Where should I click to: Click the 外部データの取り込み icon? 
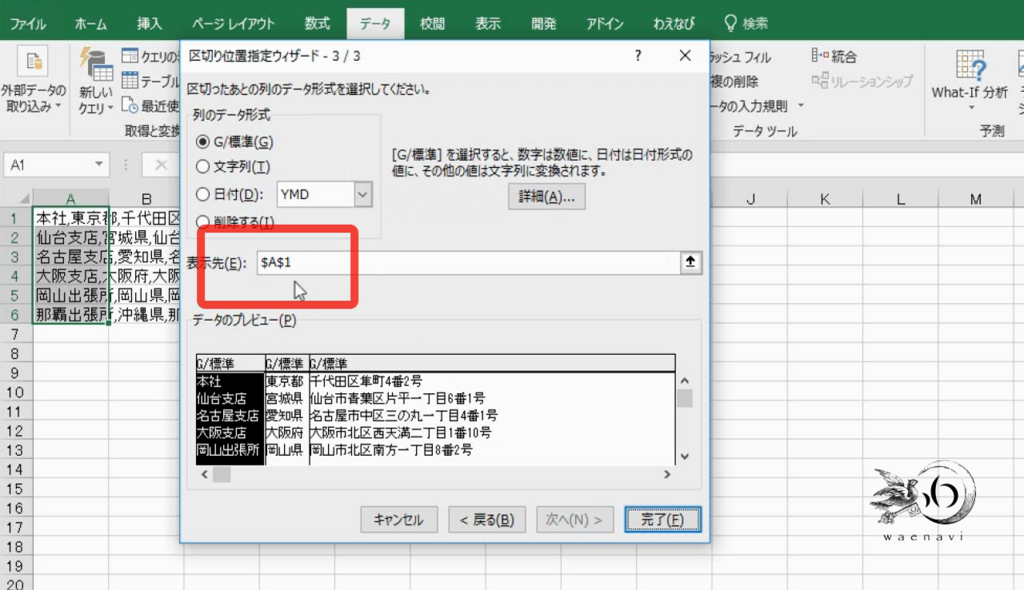click(33, 63)
